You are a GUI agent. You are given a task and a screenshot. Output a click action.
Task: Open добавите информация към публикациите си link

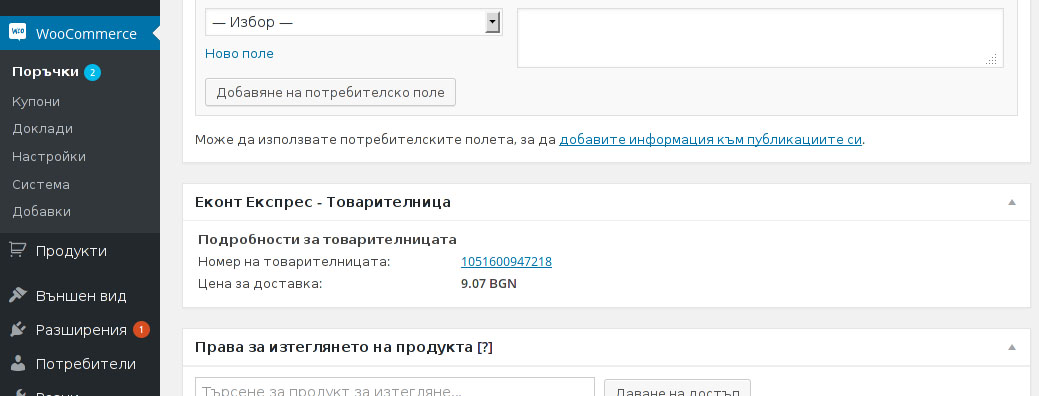[x=710, y=140]
